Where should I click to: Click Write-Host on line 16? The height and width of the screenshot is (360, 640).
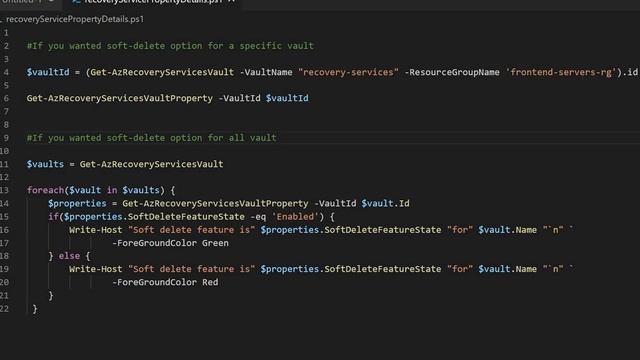(x=96, y=230)
